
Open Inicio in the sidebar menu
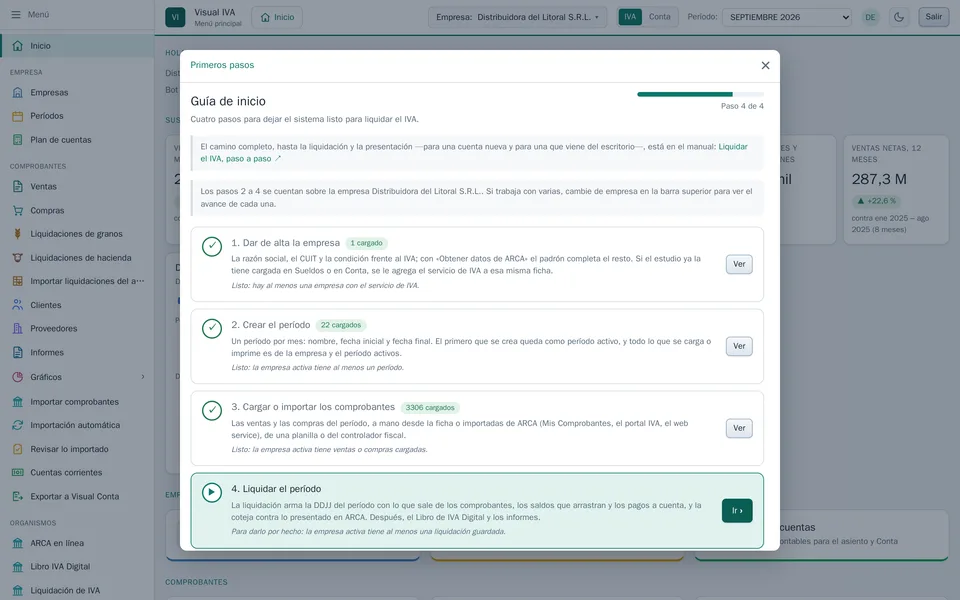point(77,46)
